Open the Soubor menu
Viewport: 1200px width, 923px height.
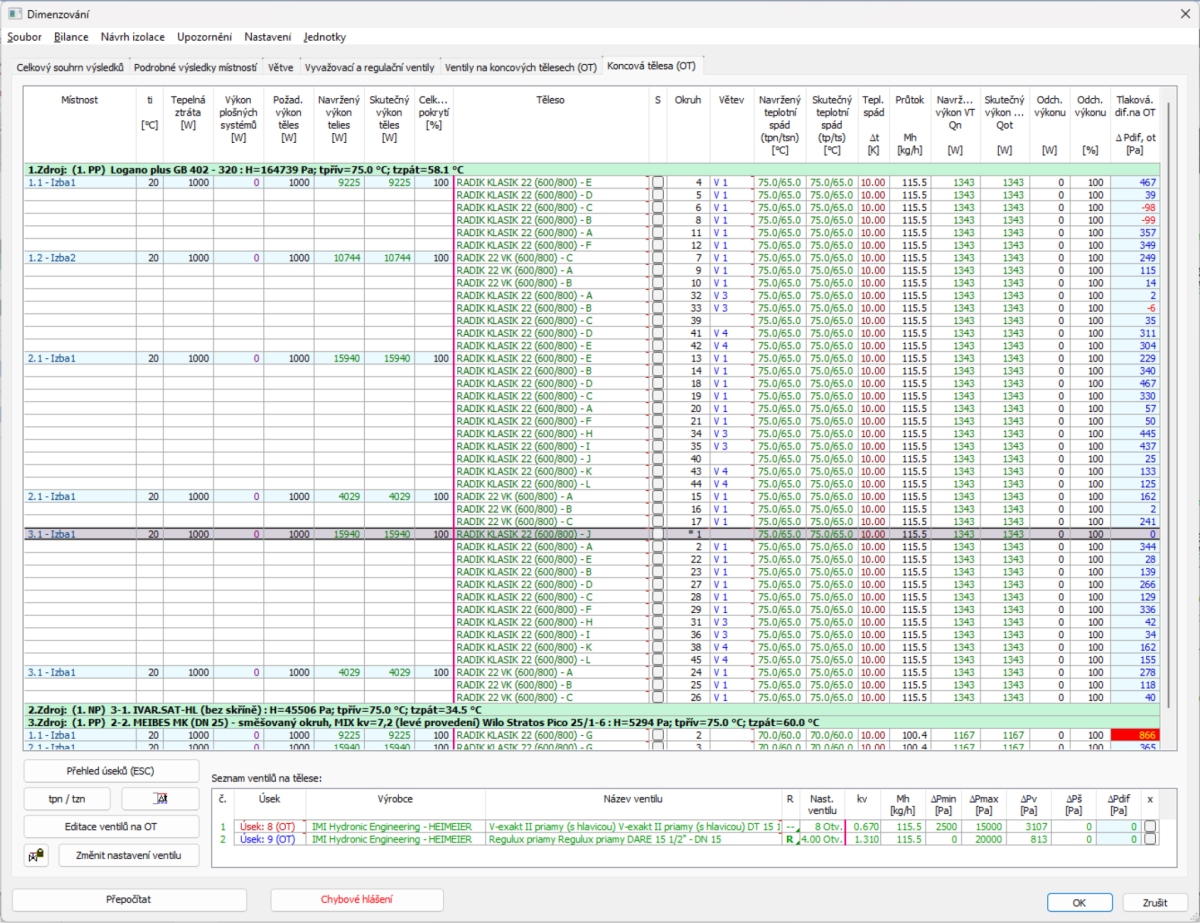25,37
